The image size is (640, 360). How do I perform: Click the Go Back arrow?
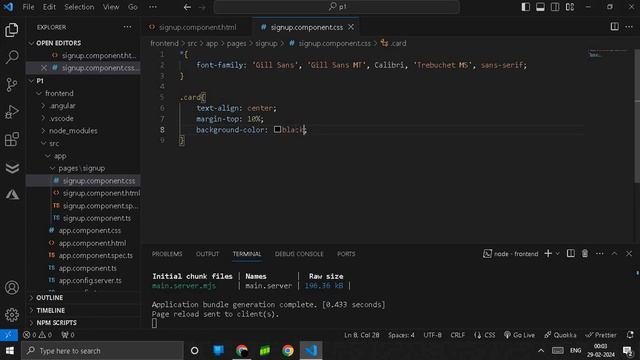pyautogui.click(x=187, y=7)
